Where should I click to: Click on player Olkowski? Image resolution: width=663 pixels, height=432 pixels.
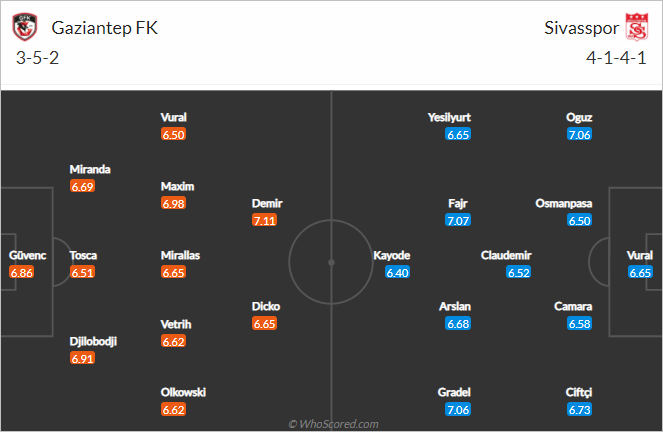click(x=183, y=392)
